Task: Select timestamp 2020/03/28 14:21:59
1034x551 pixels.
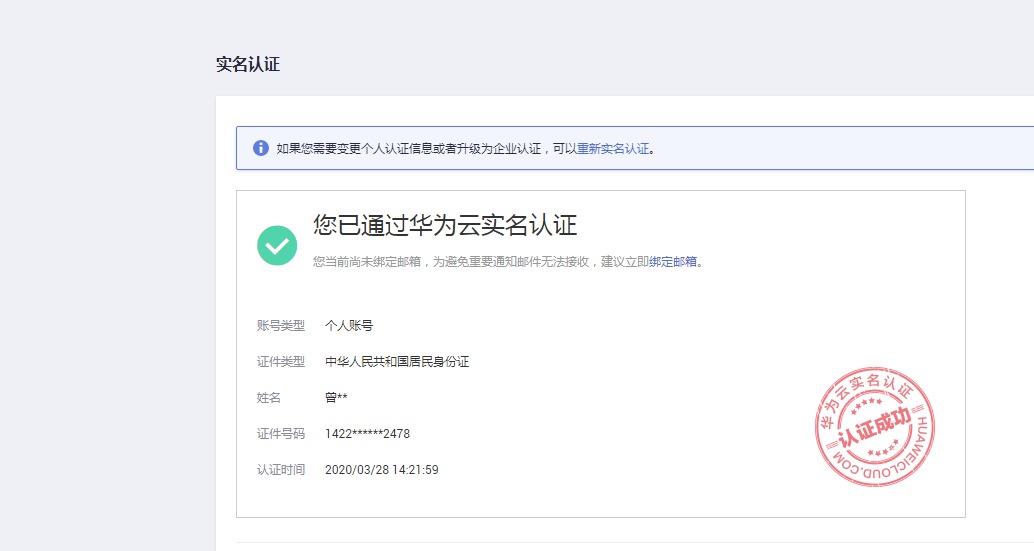Action: pyautogui.click(x=382, y=470)
